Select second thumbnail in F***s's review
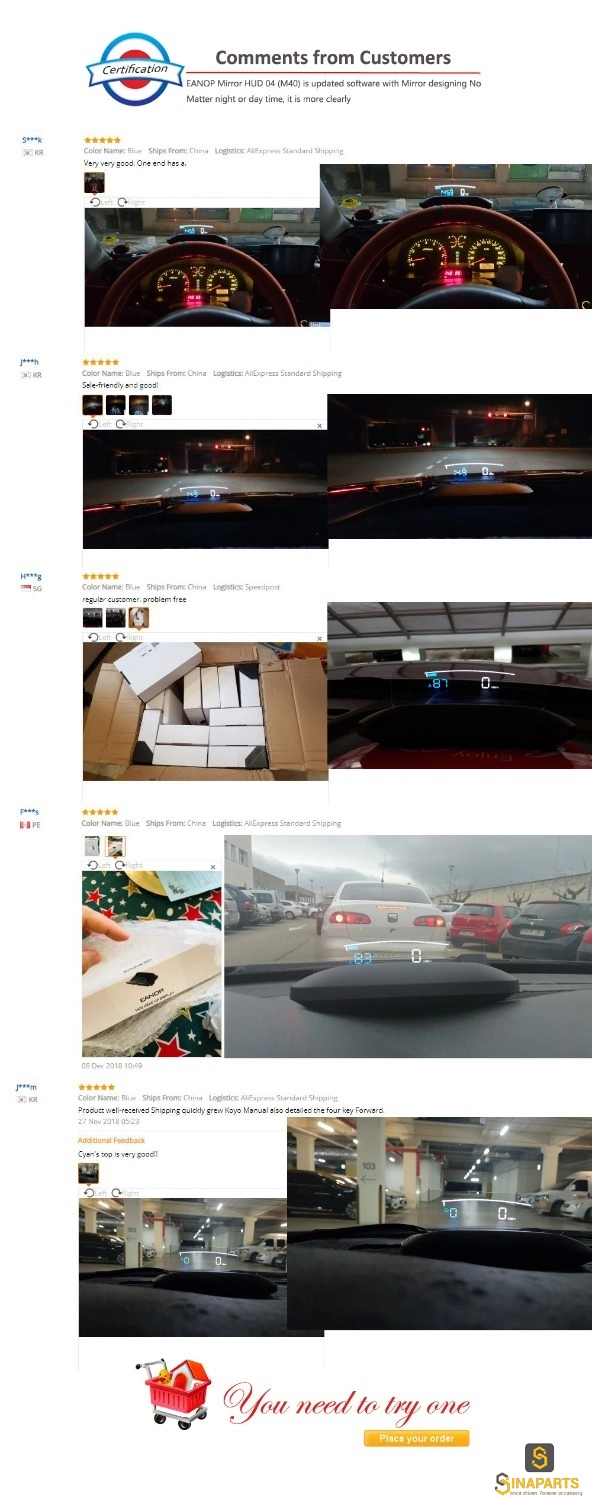Screen dimensions: 592x1500 pyautogui.click(x=116, y=846)
